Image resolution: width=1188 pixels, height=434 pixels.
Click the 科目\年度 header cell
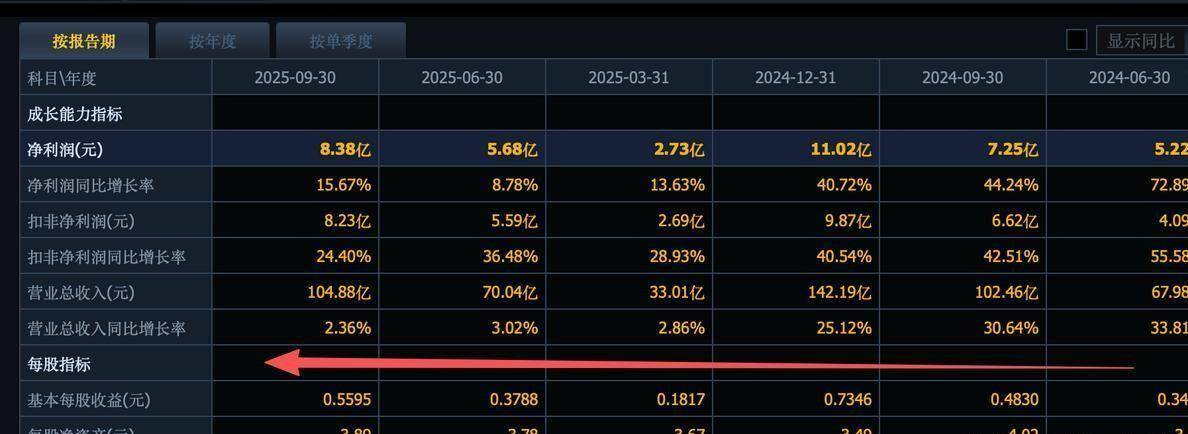tap(62, 78)
